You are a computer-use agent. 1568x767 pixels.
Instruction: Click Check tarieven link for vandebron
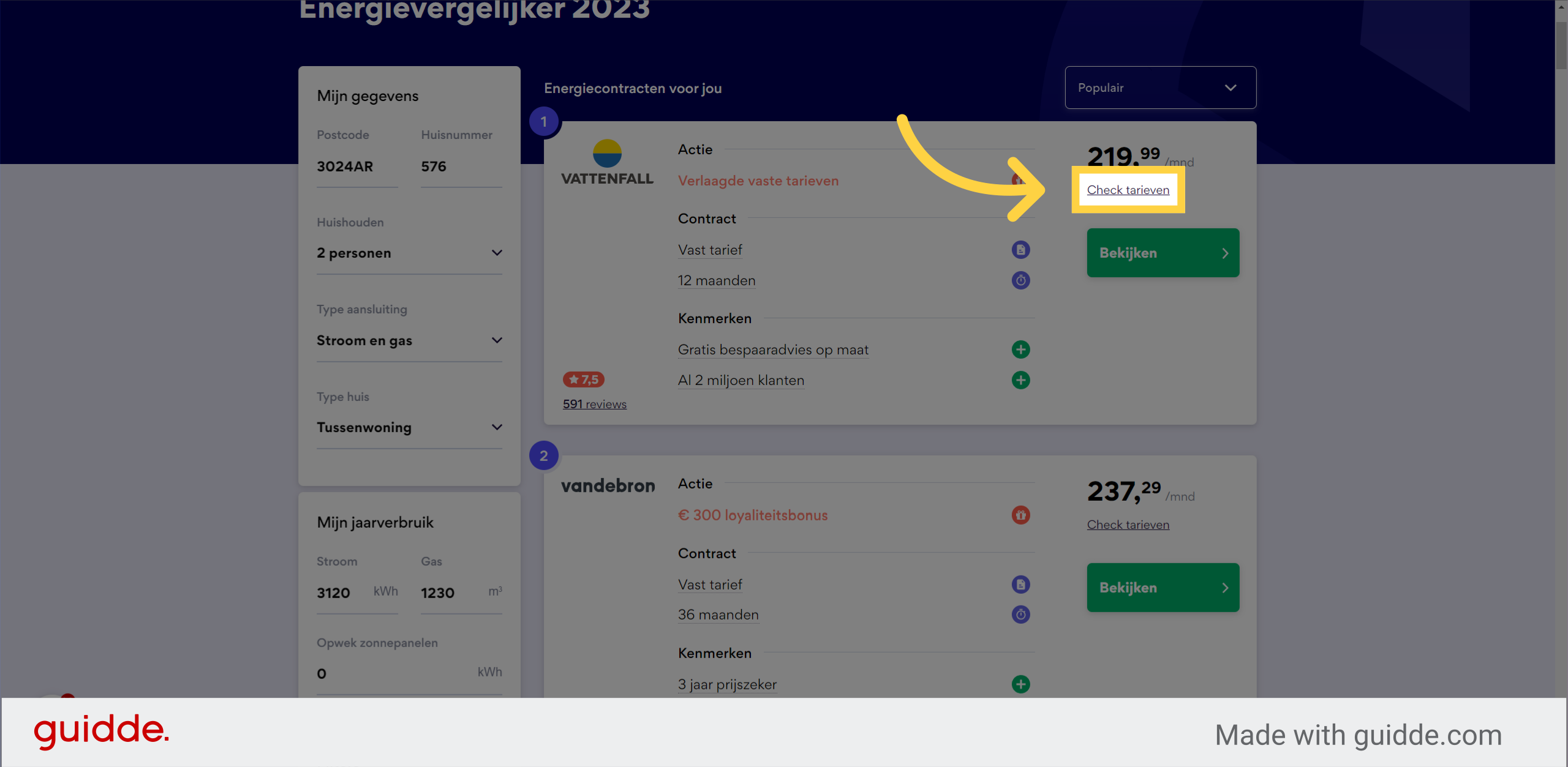1128,525
